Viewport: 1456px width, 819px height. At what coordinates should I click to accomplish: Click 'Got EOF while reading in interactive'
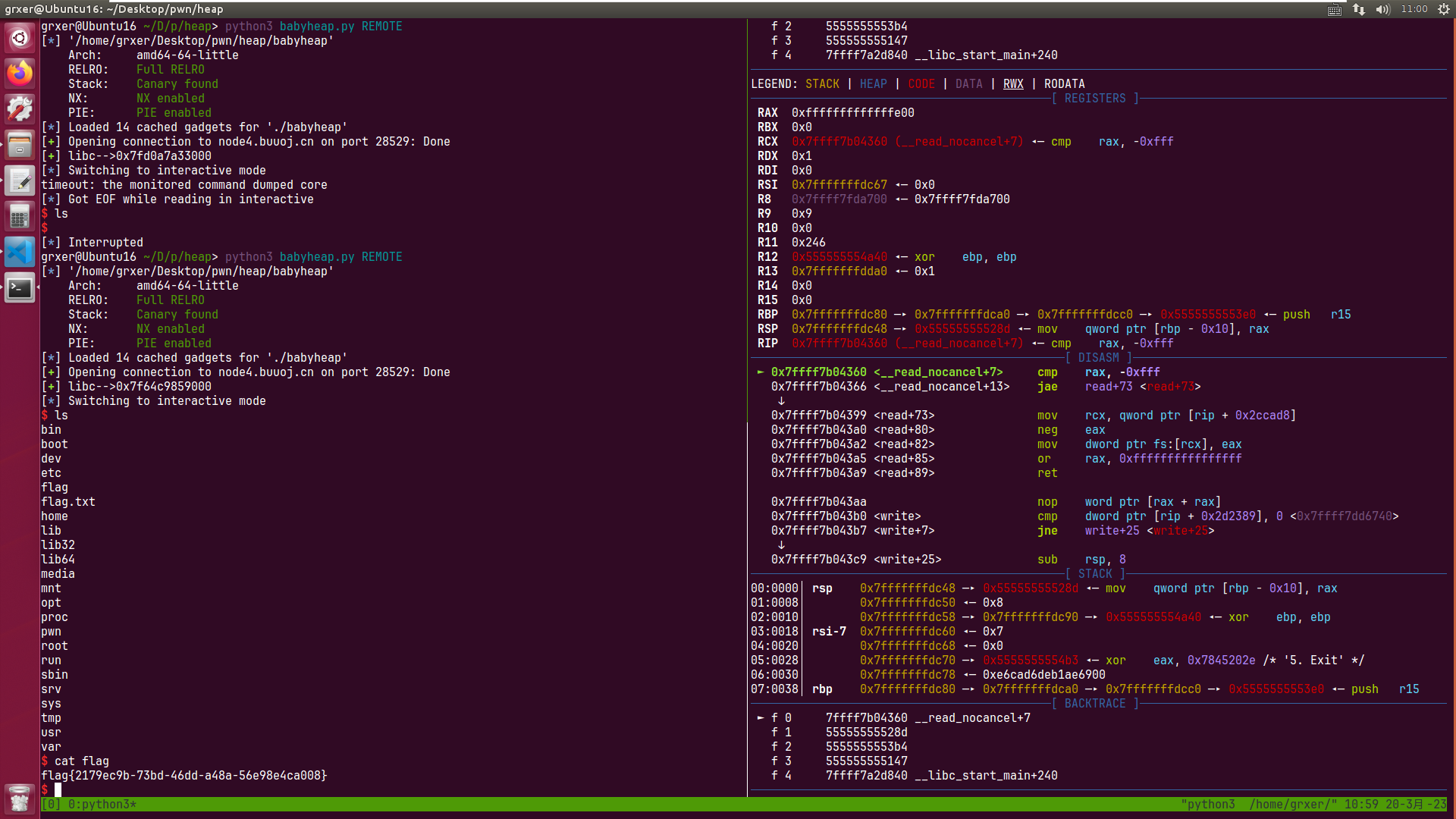tap(177, 199)
